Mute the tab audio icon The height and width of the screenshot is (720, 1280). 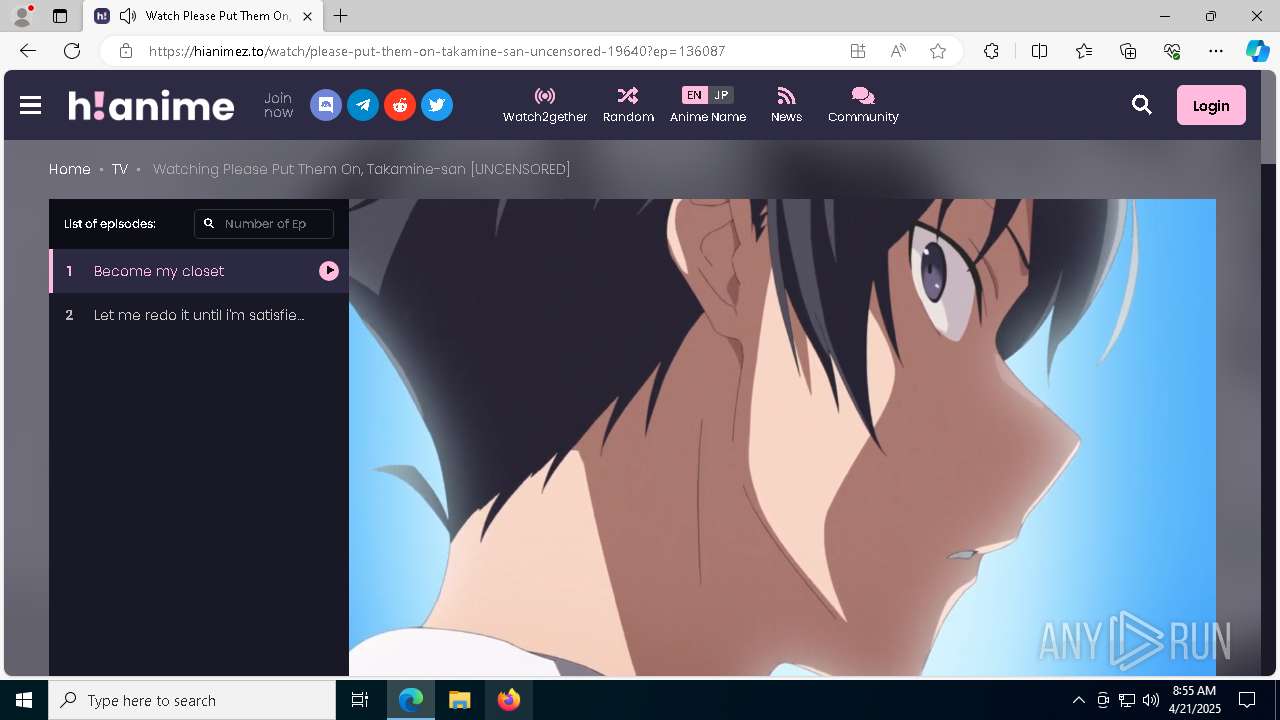[x=128, y=16]
